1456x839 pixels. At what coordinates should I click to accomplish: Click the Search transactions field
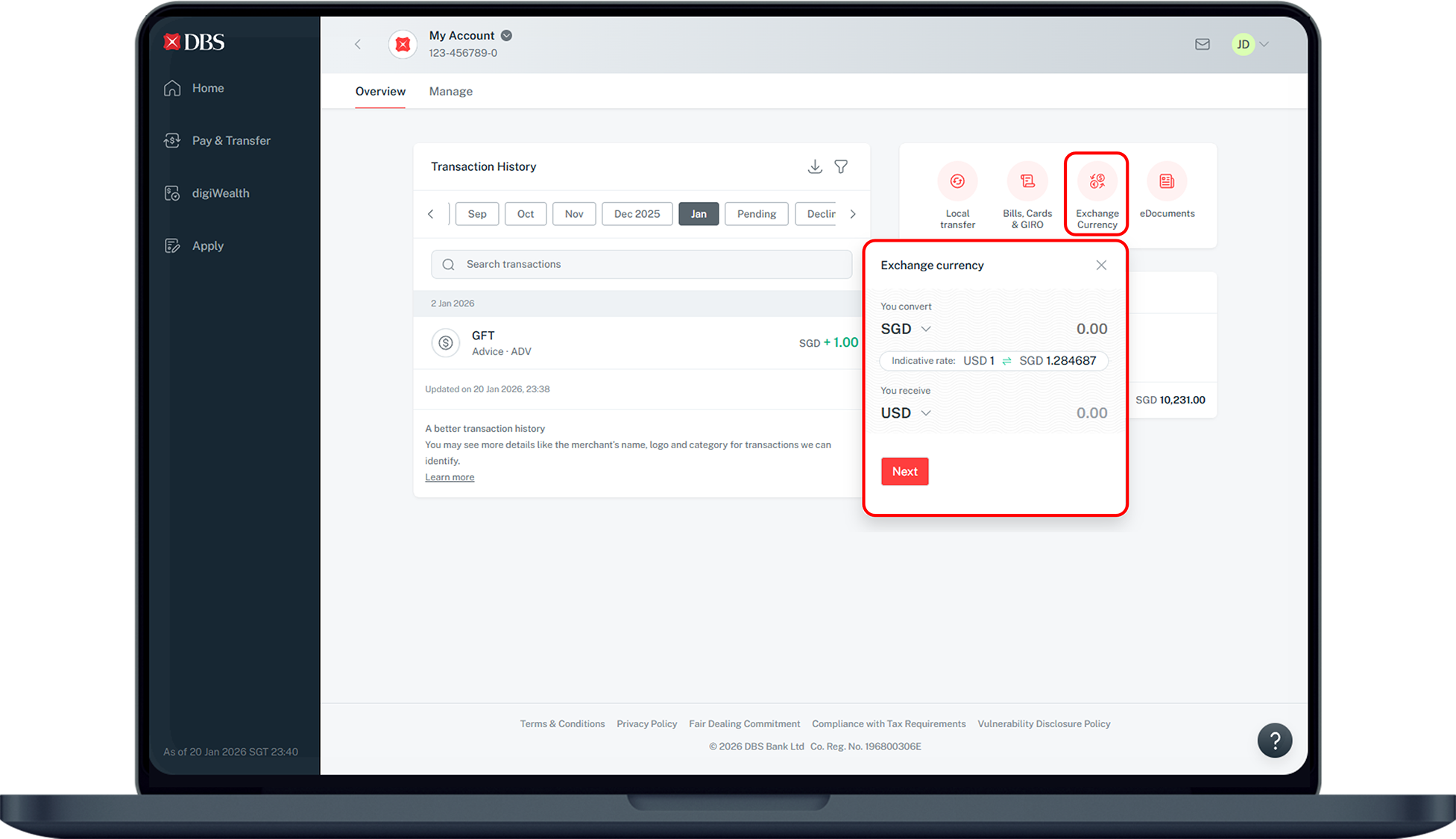click(x=641, y=264)
